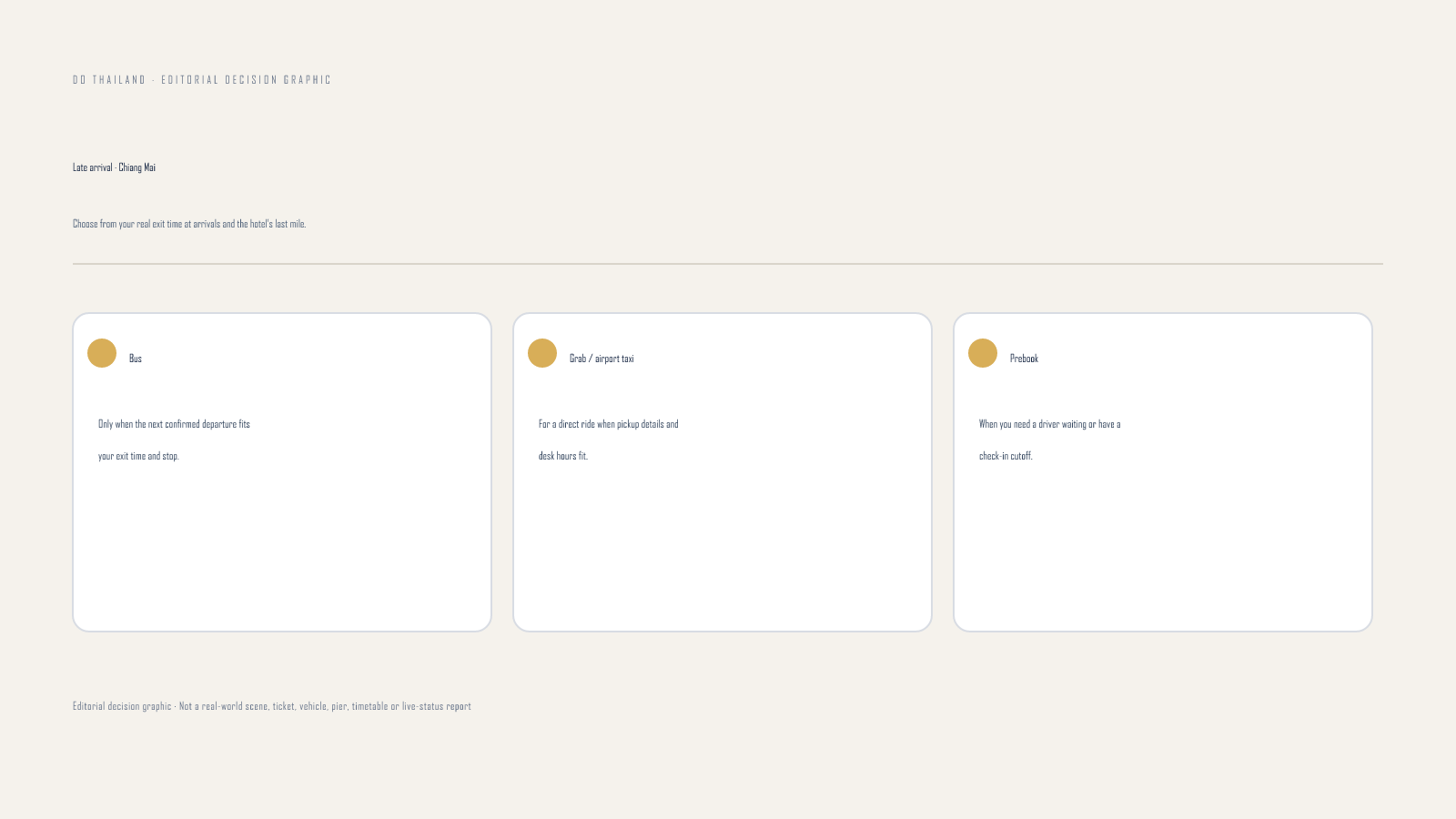
Task: Click the 'desk hours fit.' line
Action: point(563,456)
